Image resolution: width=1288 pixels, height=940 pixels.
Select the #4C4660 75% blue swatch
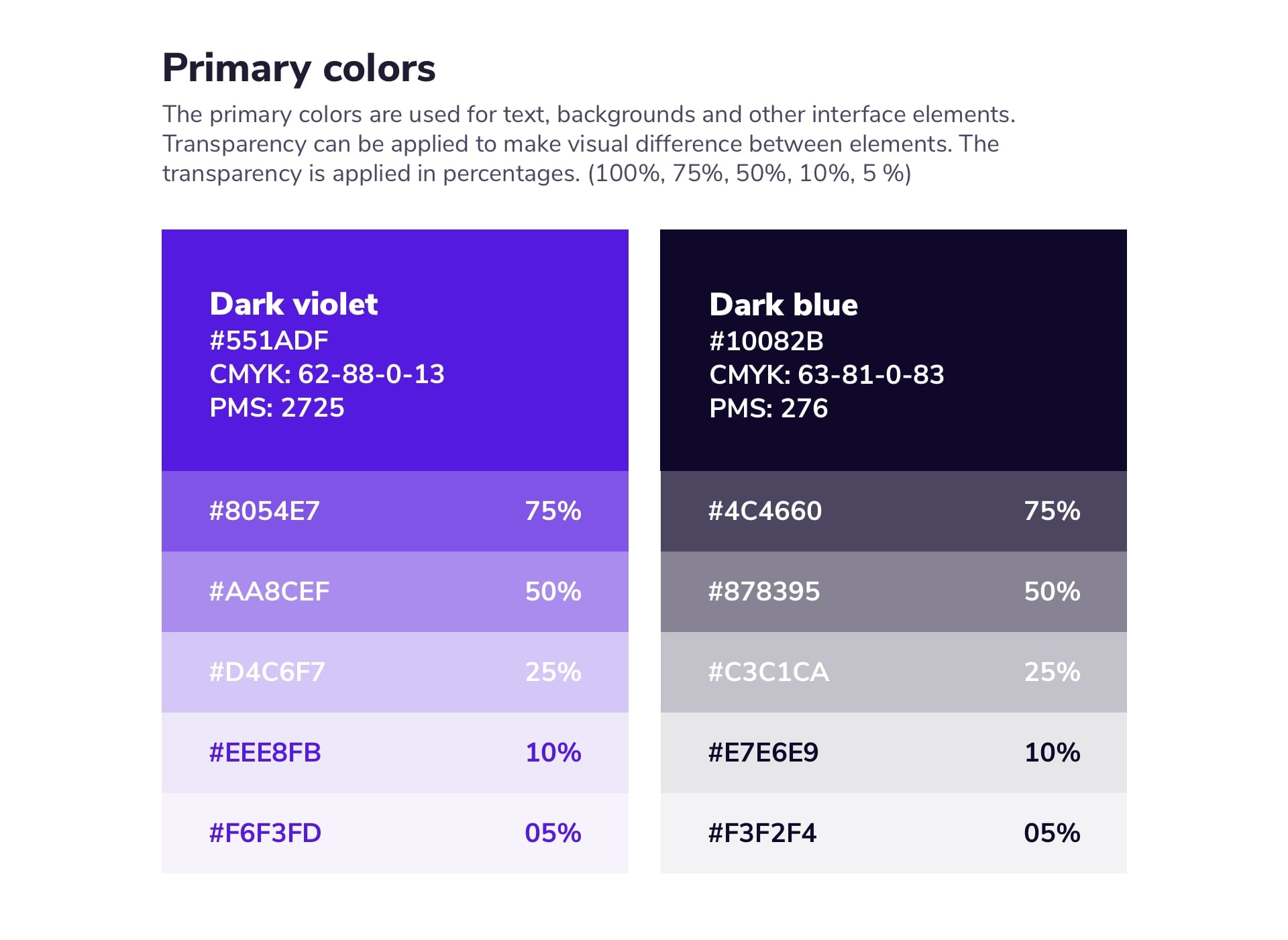pos(894,511)
